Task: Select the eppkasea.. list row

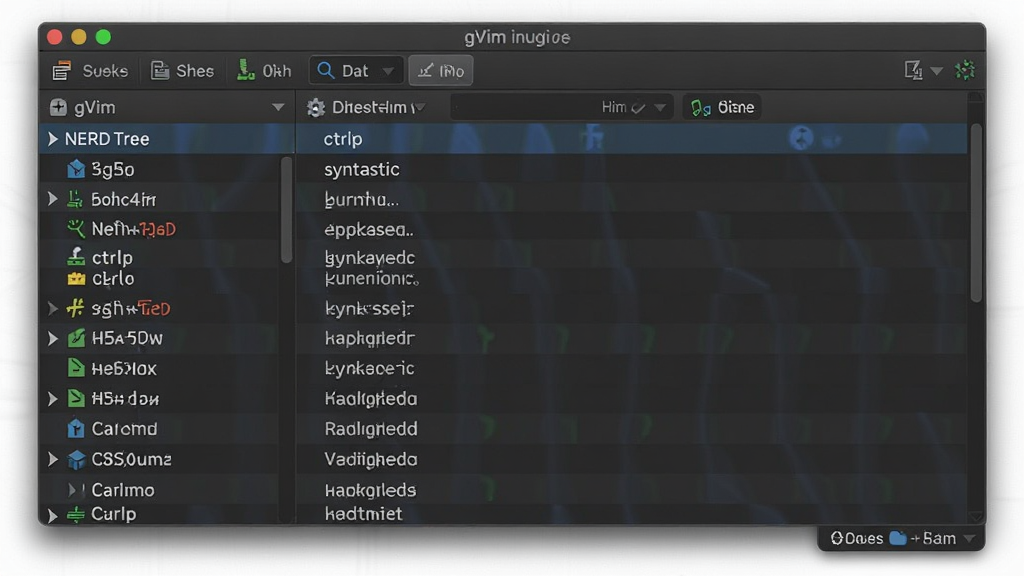Action: (632, 229)
